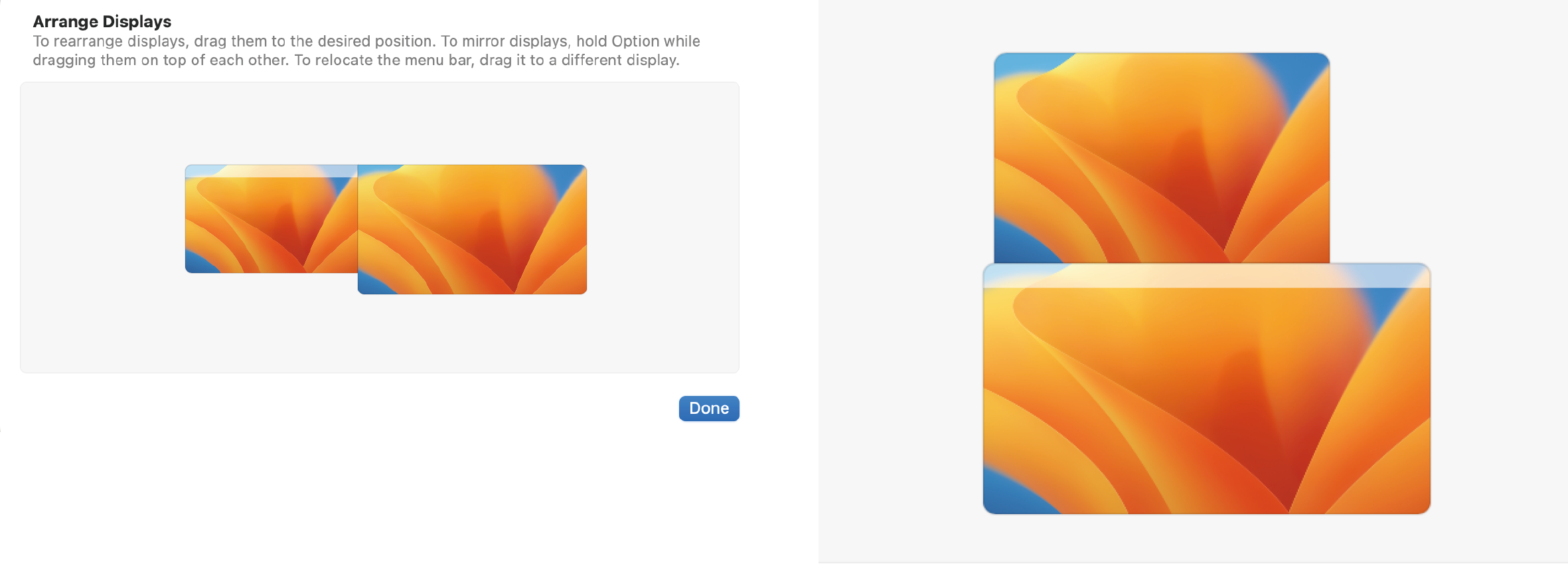Select the lower large display in stacked illustration
The image size is (1568, 568).
coord(1206,389)
